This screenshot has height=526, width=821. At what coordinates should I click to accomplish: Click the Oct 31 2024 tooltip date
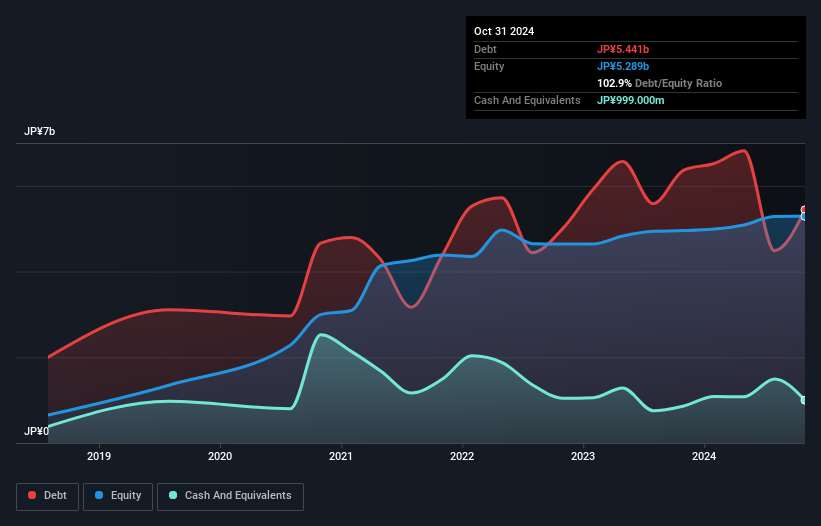(x=504, y=31)
